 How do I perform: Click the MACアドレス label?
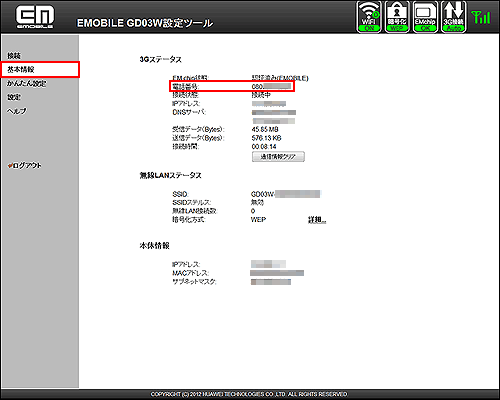(190, 273)
